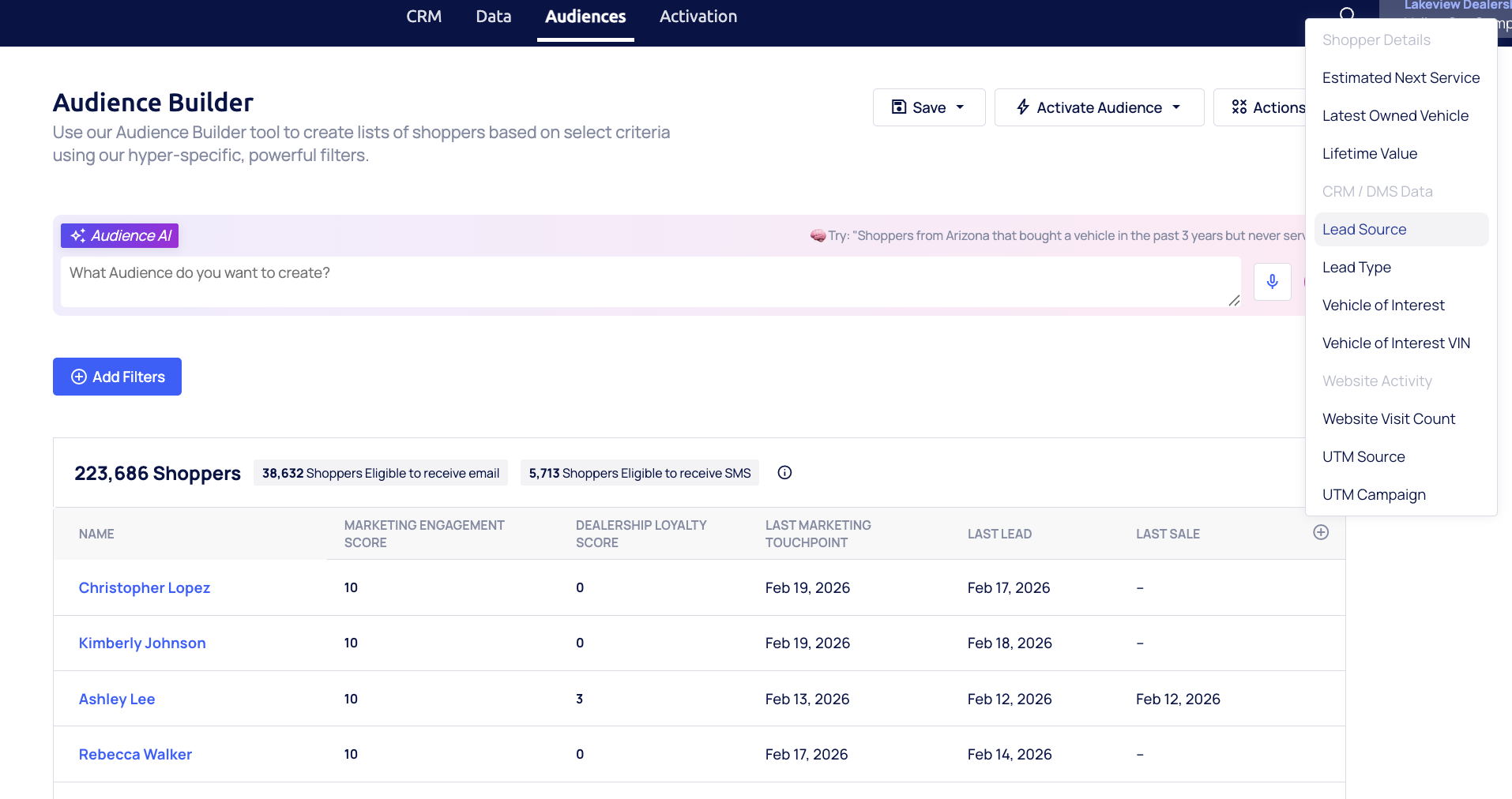Switch to the CRM tab
The width and height of the screenshot is (1512, 799).
424,16
